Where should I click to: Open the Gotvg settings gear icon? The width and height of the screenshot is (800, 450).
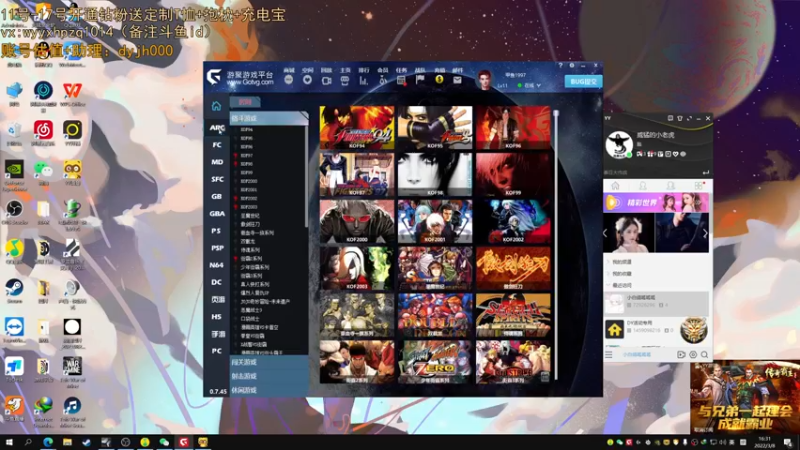[x=572, y=66]
